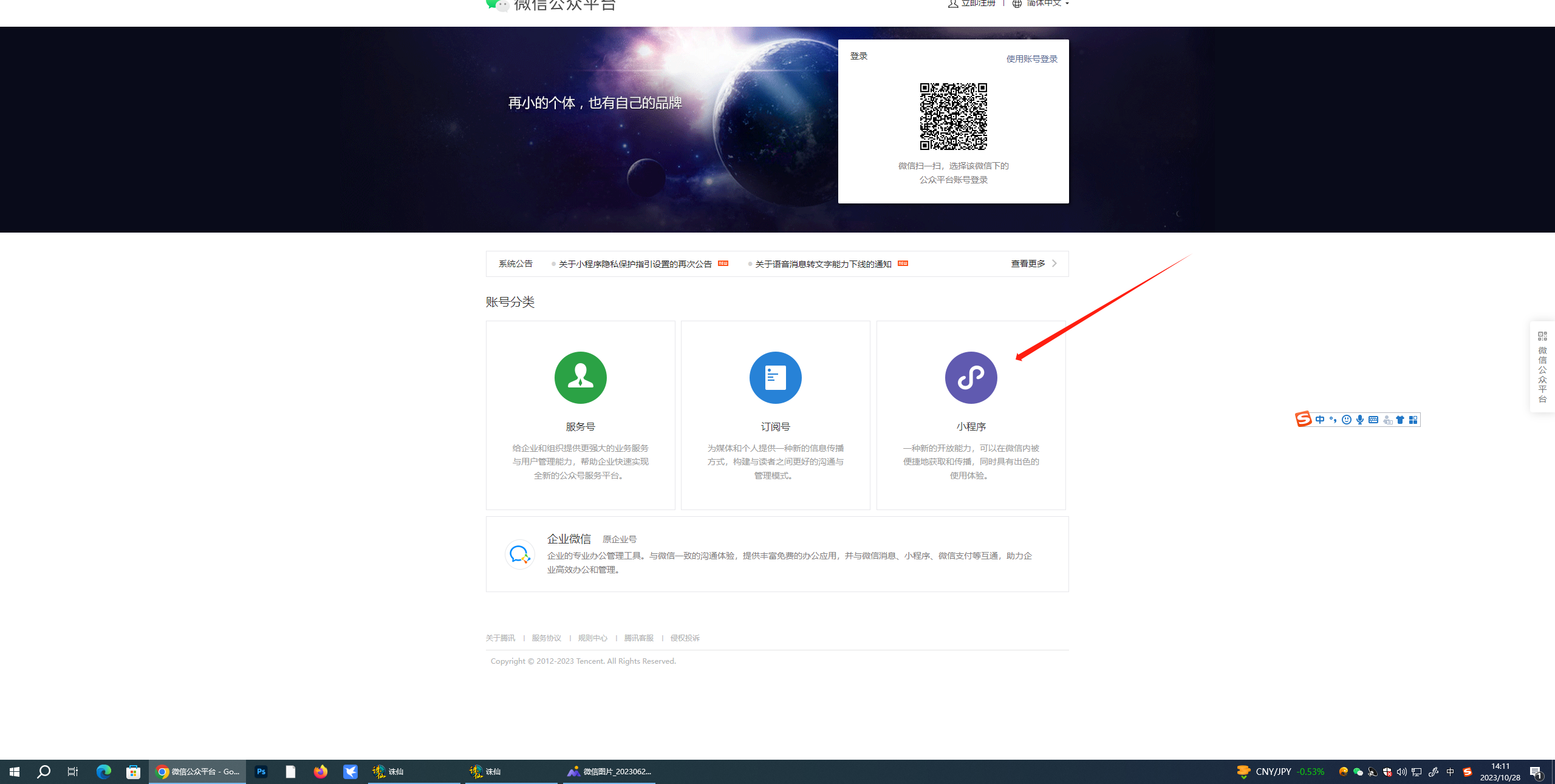Click the Windows security shield tray icon
The width and height of the screenshot is (1555, 784).
(1387, 771)
